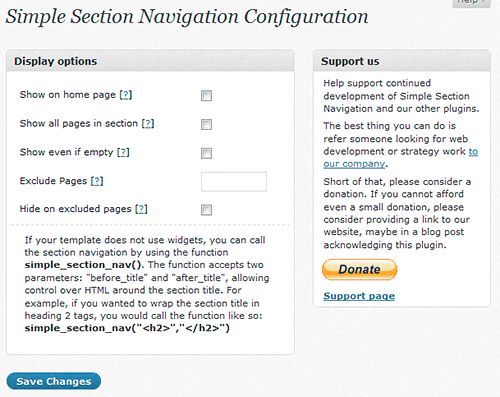This screenshot has height=397, width=500.
Task: Open help for Show on home page
Action: click(x=126, y=95)
